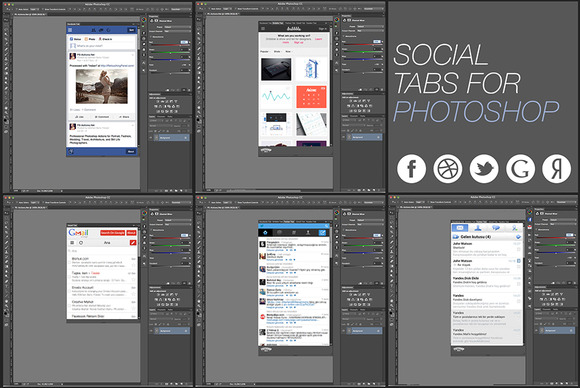The width and height of the screenshot is (580, 388).
Task: Select the Photo tab in Facebook composer
Action: [90, 39]
